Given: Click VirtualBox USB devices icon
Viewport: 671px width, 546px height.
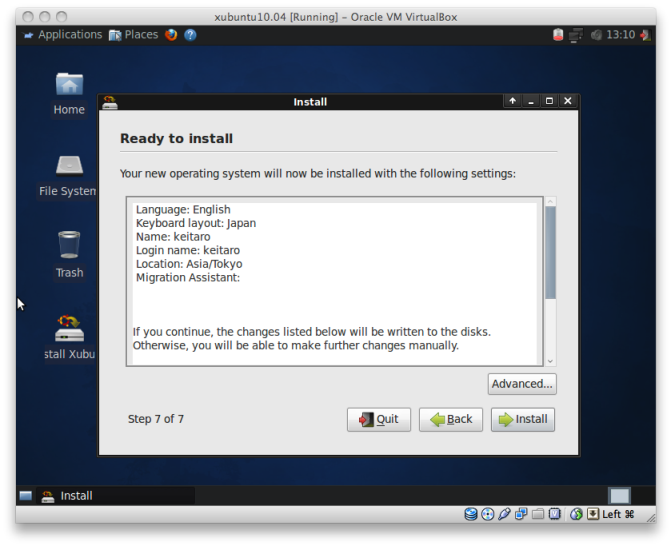Looking at the screenshot, I should coord(504,514).
